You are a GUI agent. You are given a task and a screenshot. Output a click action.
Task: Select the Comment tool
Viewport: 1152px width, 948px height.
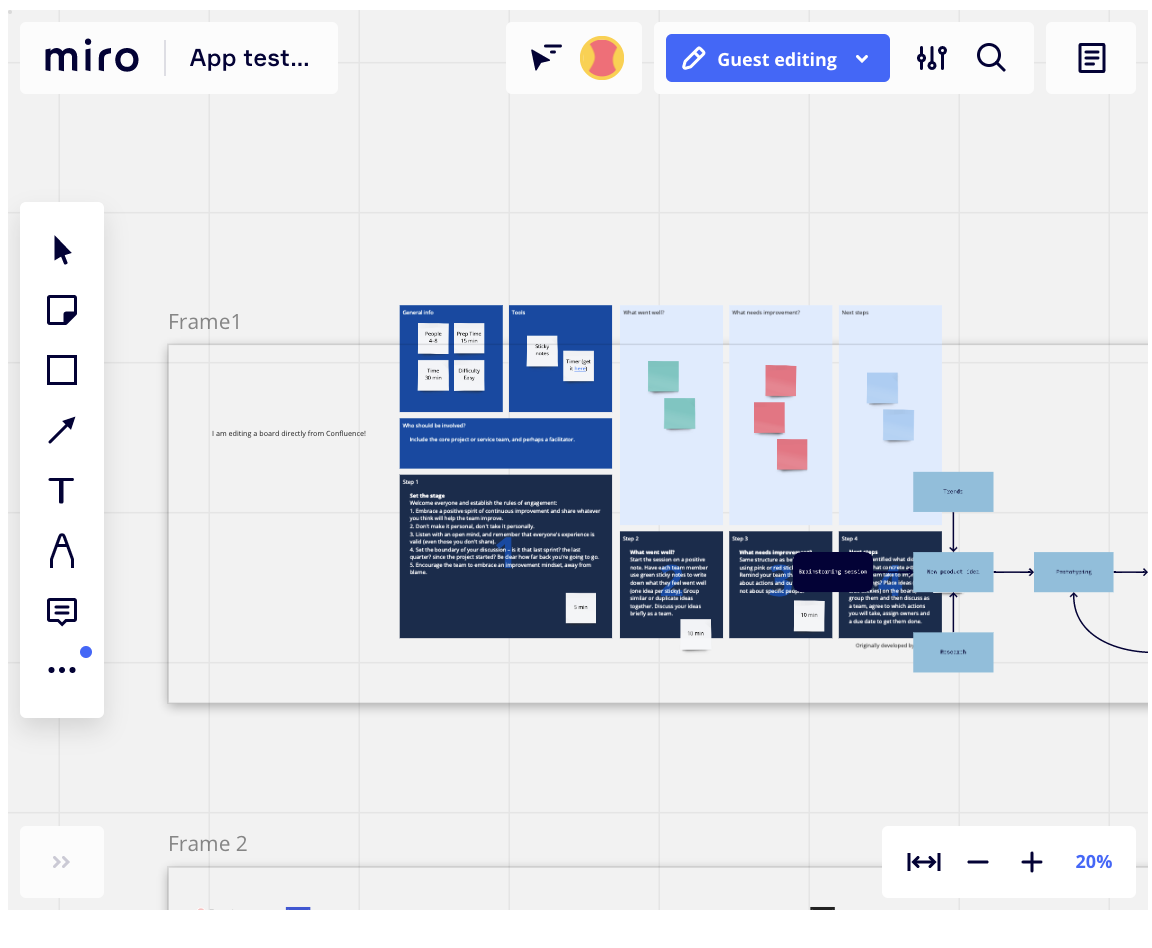tap(62, 611)
